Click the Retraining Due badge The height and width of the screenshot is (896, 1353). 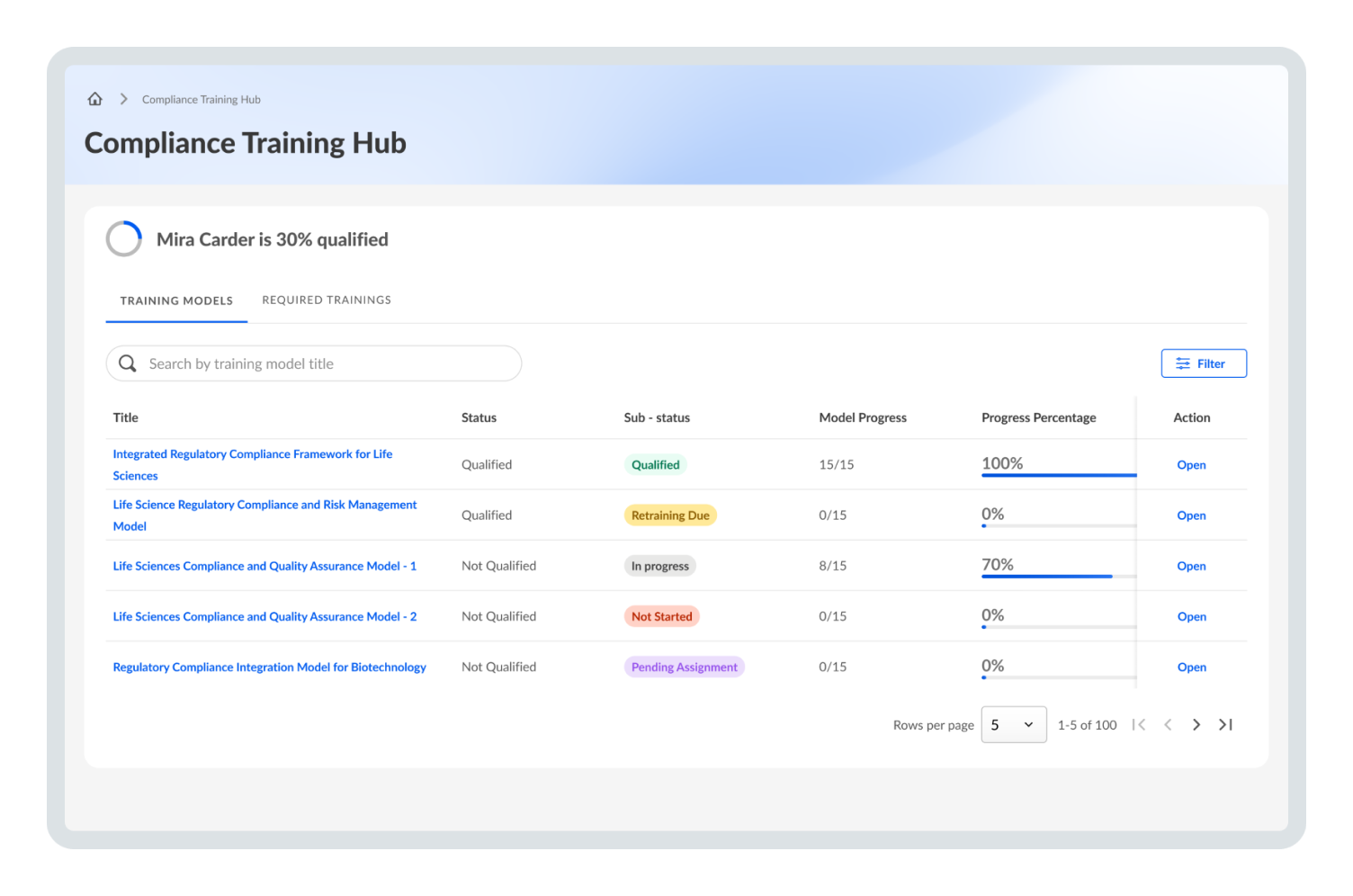point(670,515)
